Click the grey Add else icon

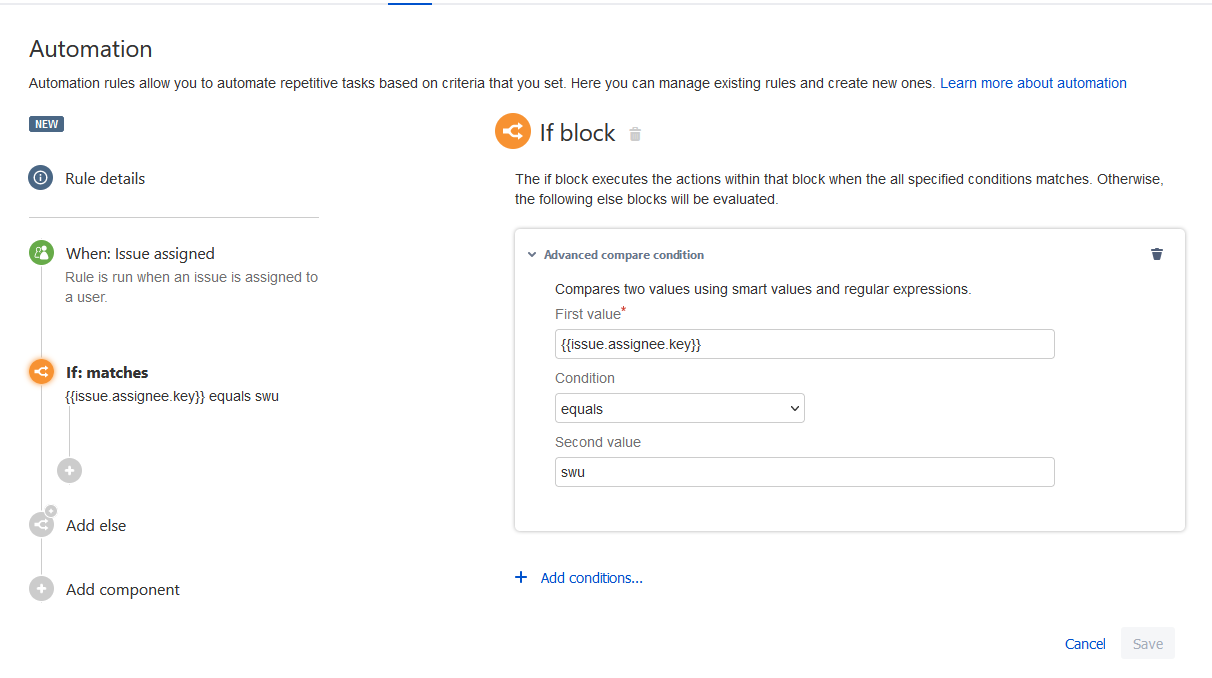41,524
